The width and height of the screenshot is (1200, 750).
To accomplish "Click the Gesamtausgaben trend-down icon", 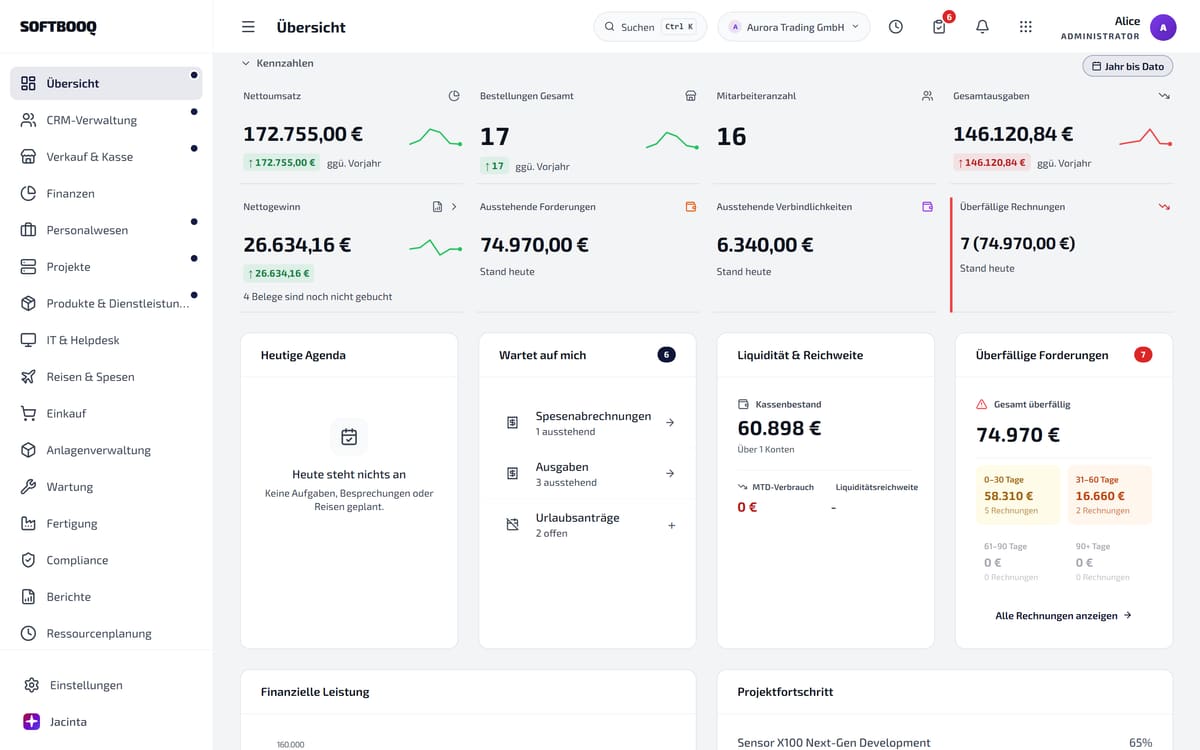I will click(1164, 96).
